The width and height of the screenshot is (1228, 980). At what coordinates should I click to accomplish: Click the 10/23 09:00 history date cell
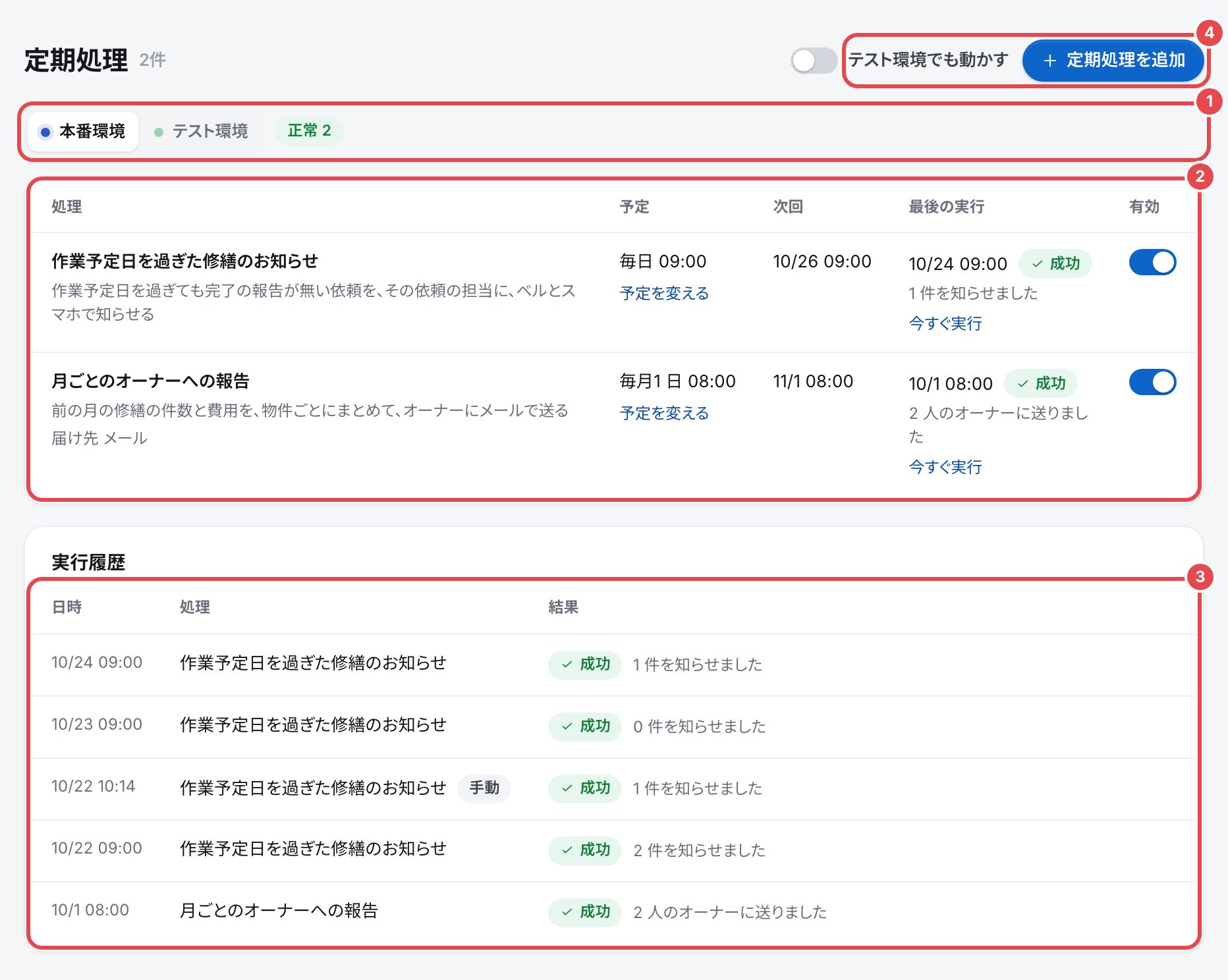[97, 724]
